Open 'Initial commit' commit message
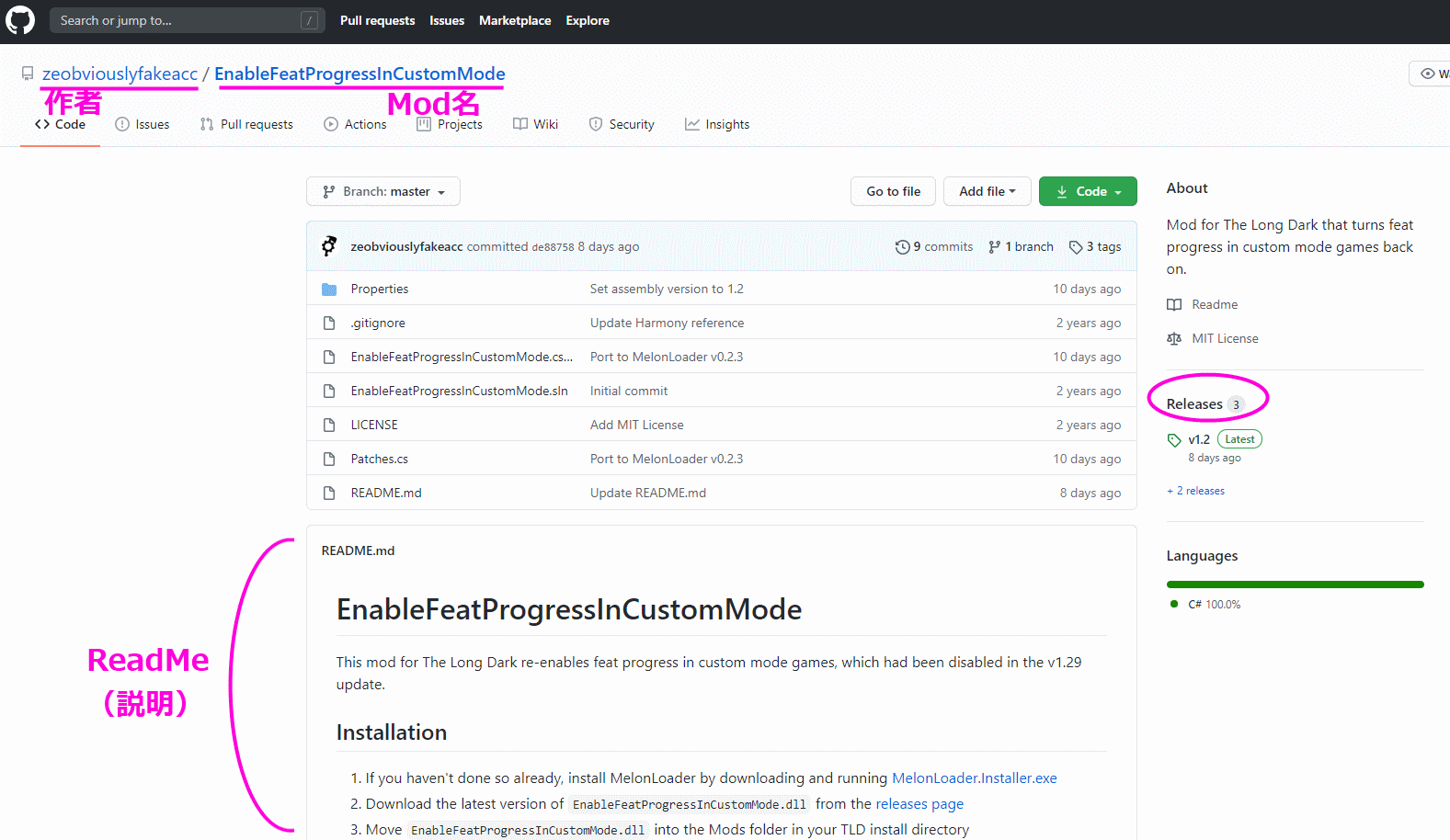The image size is (1450, 840). pyautogui.click(x=629, y=391)
